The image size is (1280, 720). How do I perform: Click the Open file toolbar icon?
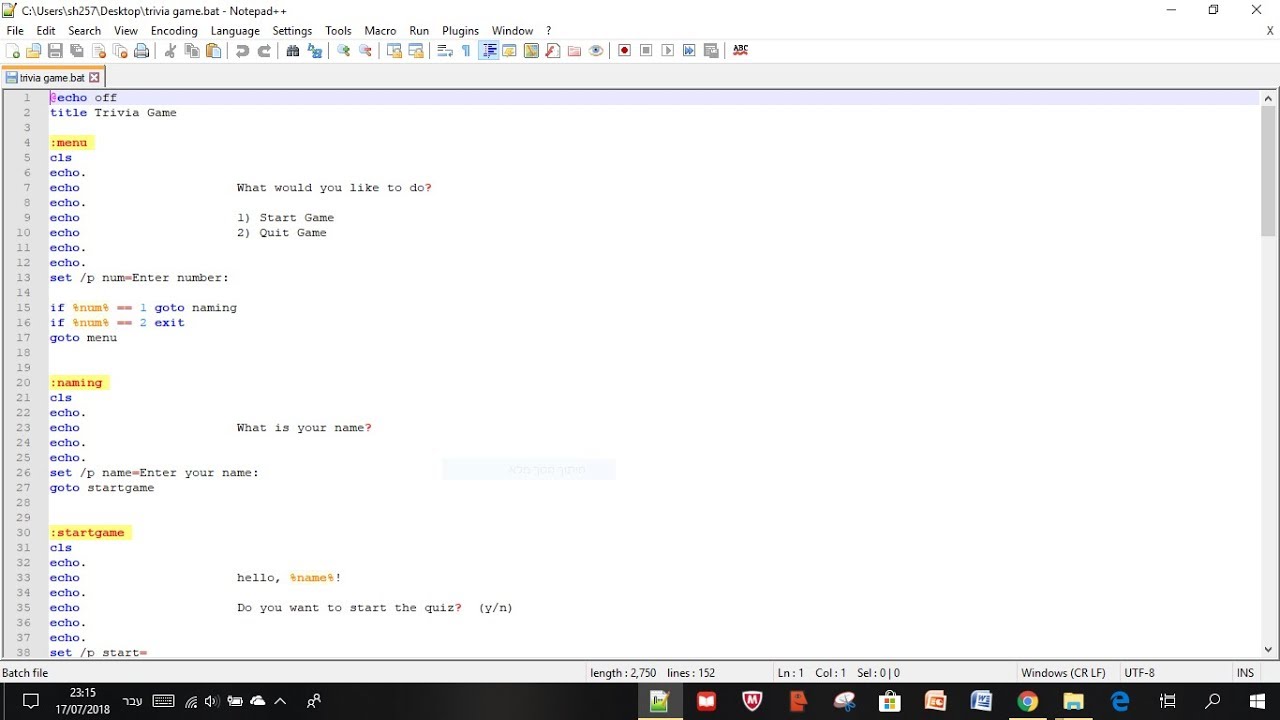point(34,51)
